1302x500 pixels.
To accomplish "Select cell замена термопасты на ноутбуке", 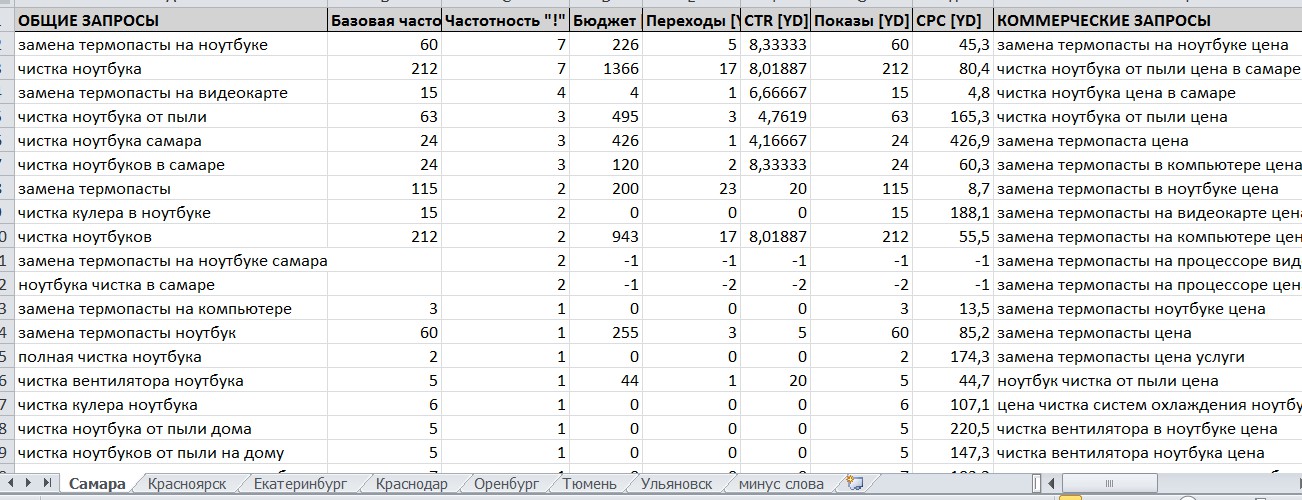I will coord(172,45).
